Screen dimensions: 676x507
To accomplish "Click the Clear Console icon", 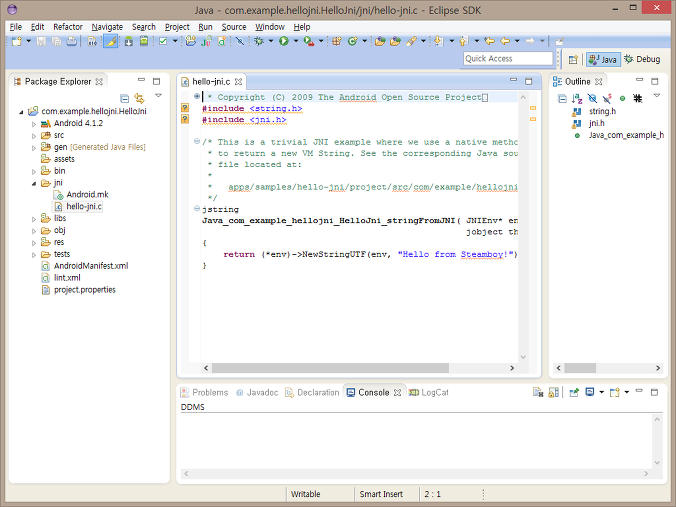I will click(x=538, y=392).
